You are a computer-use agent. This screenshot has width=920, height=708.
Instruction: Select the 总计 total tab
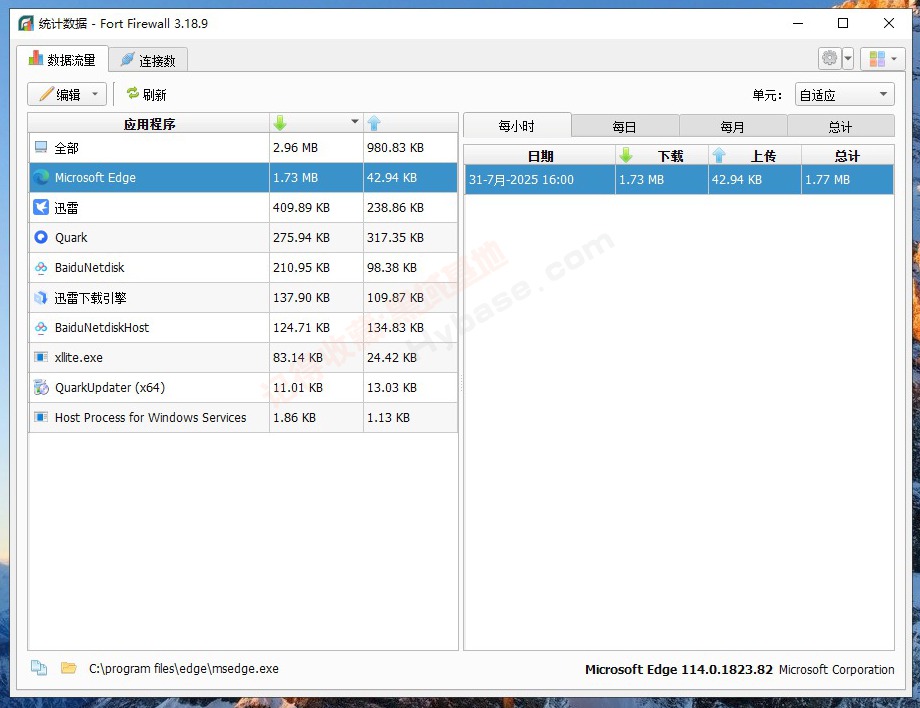(841, 127)
